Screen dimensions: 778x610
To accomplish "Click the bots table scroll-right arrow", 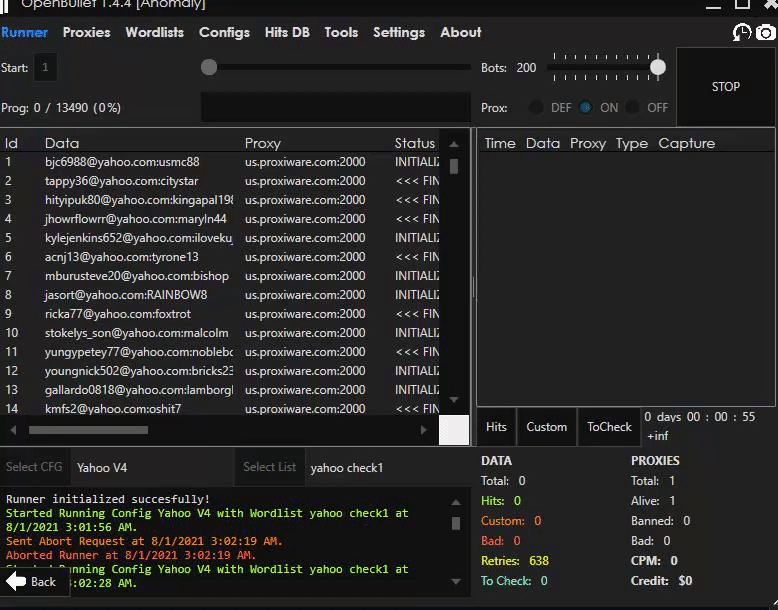I will 423,430.
